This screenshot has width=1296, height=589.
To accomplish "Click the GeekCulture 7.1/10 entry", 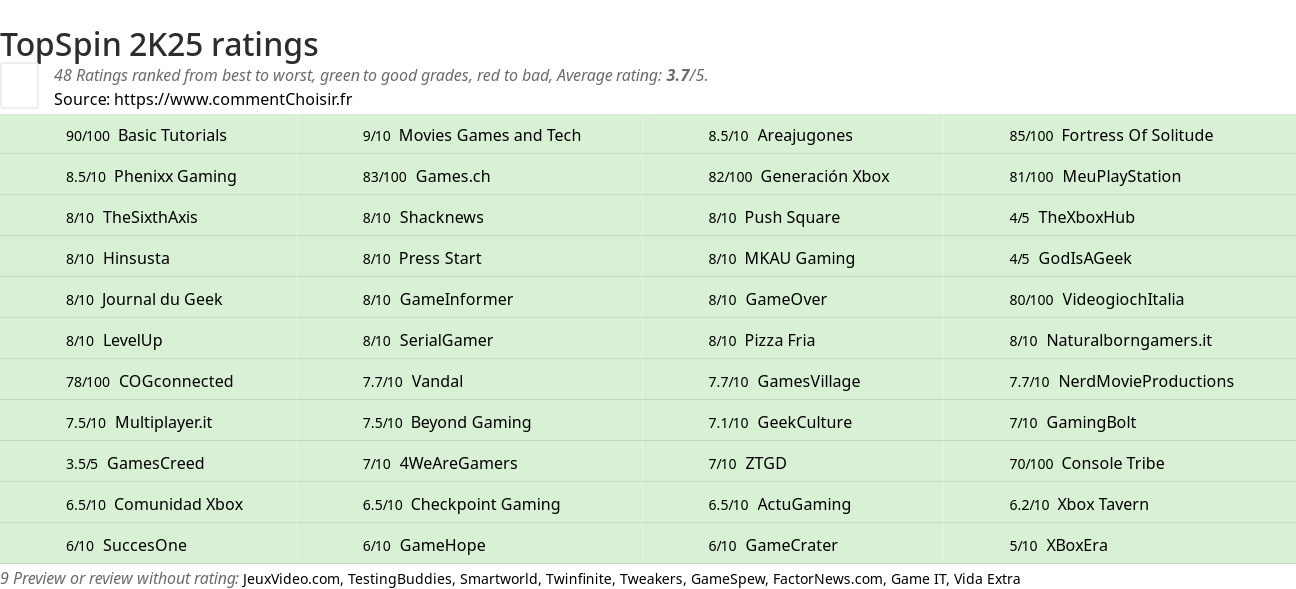I will point(780,422).
